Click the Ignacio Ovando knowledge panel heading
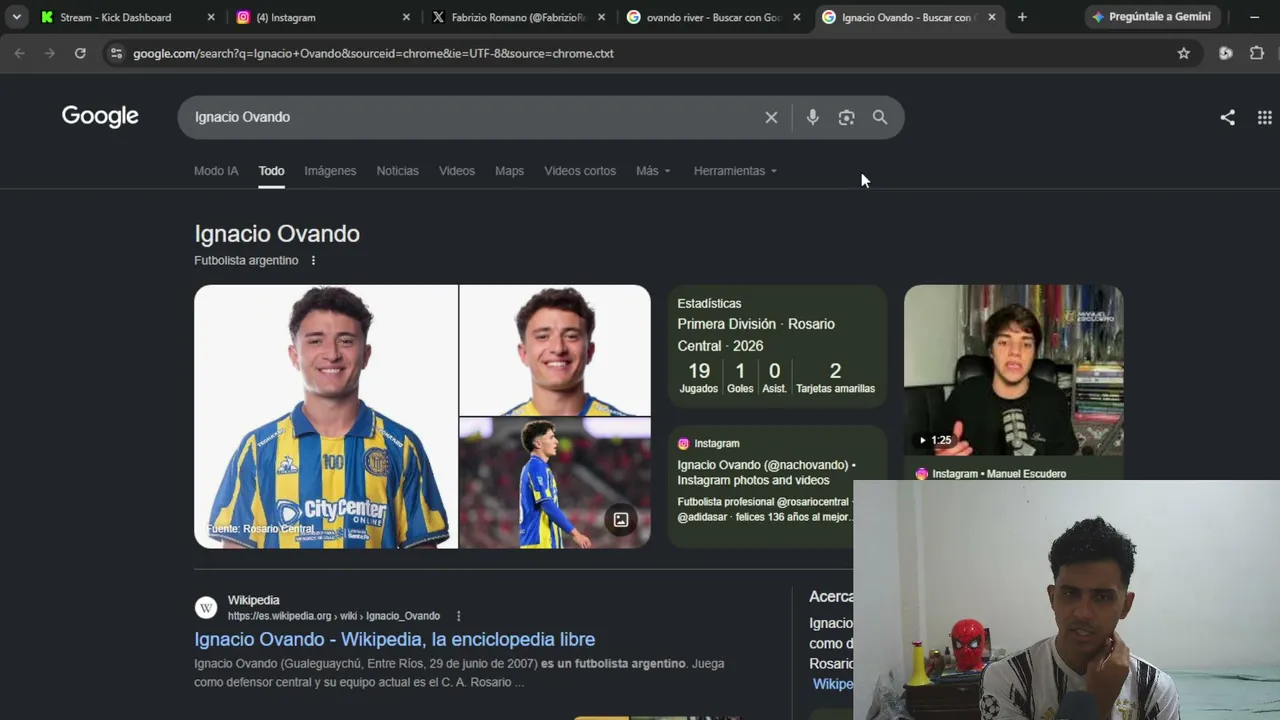This screenshot has height=720, width=1280. (x=277, y=234)
